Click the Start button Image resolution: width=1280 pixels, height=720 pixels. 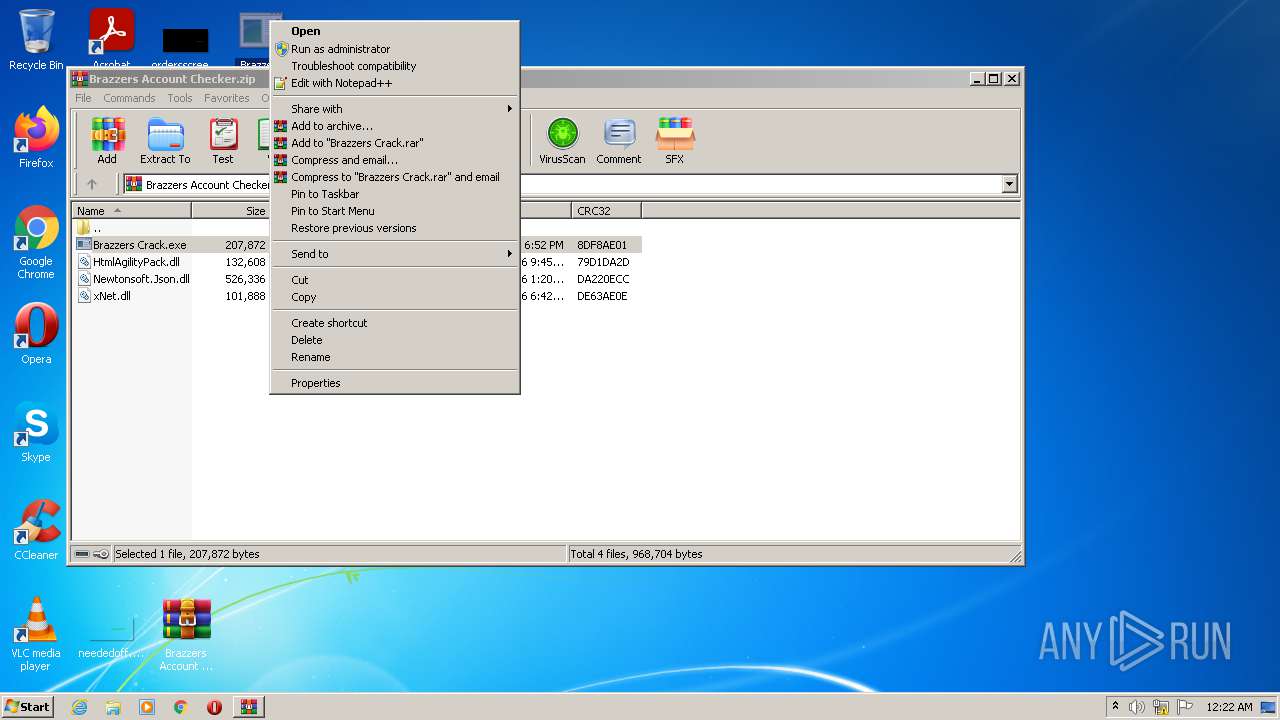point(28,707)
